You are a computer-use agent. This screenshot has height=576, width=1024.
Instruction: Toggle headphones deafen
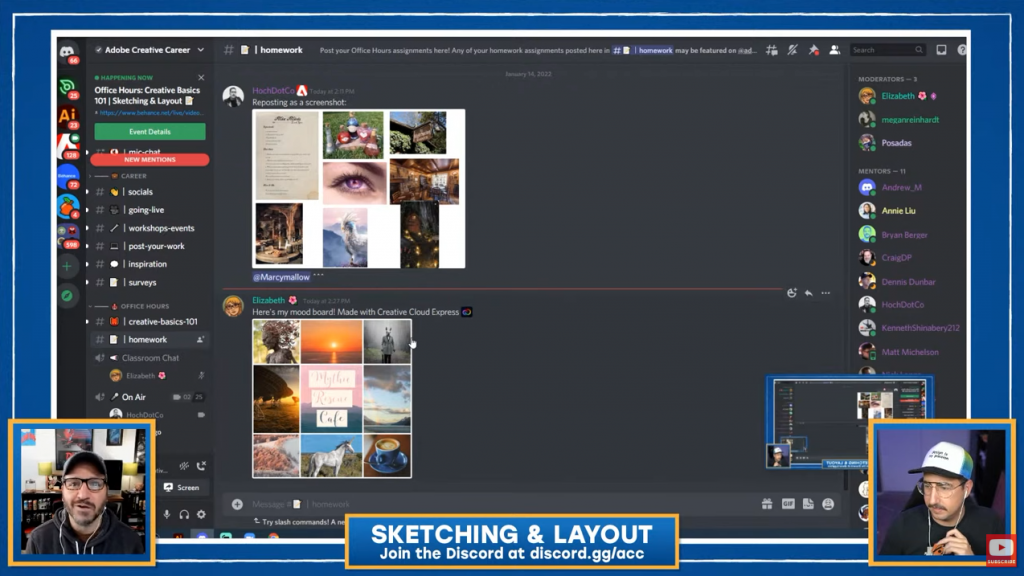click(184, 515)
